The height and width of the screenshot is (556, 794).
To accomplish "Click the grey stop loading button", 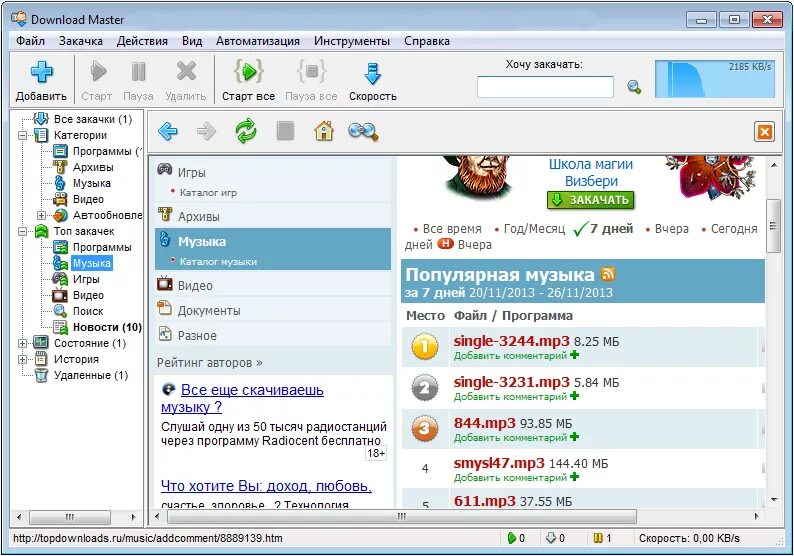I will tap(286, 131).
